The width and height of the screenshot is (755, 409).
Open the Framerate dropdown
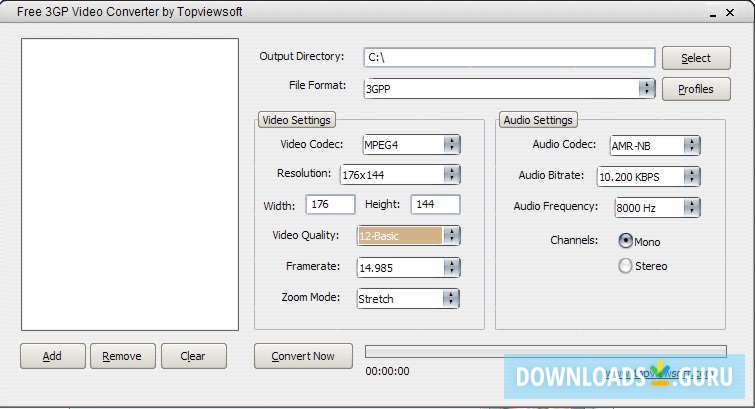coord(408,267)
